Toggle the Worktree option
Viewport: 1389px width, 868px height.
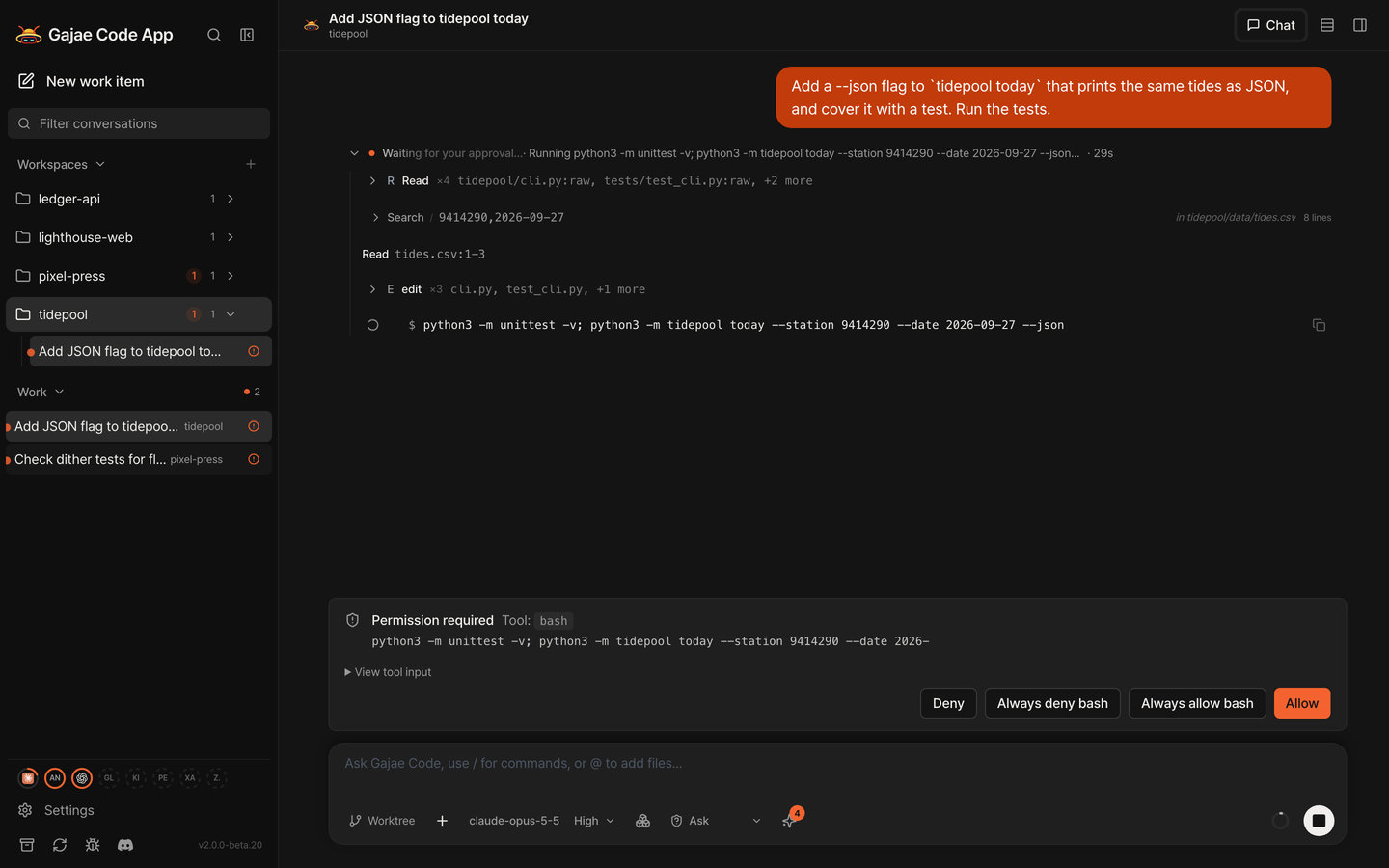click(382, 821)
